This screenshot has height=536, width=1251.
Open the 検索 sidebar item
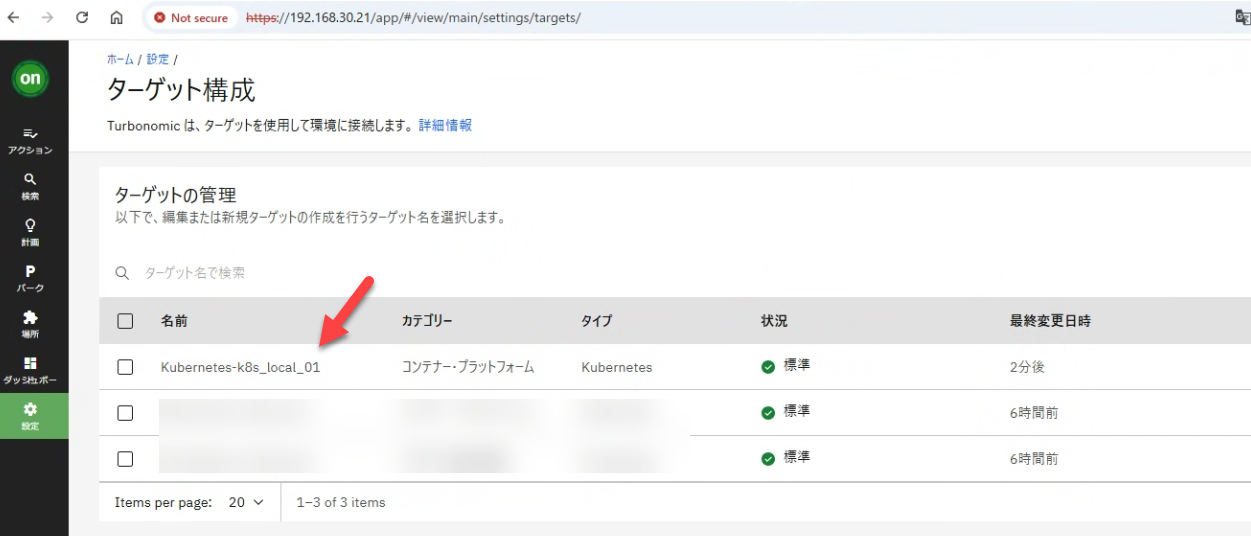(x=30, y=186)
